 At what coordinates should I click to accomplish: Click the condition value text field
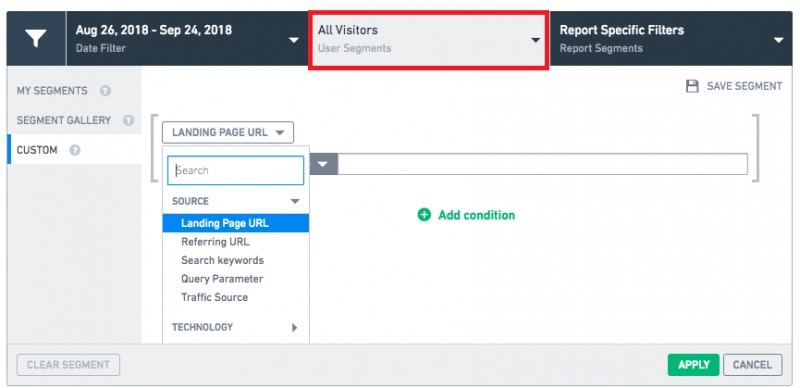(543, 164)
